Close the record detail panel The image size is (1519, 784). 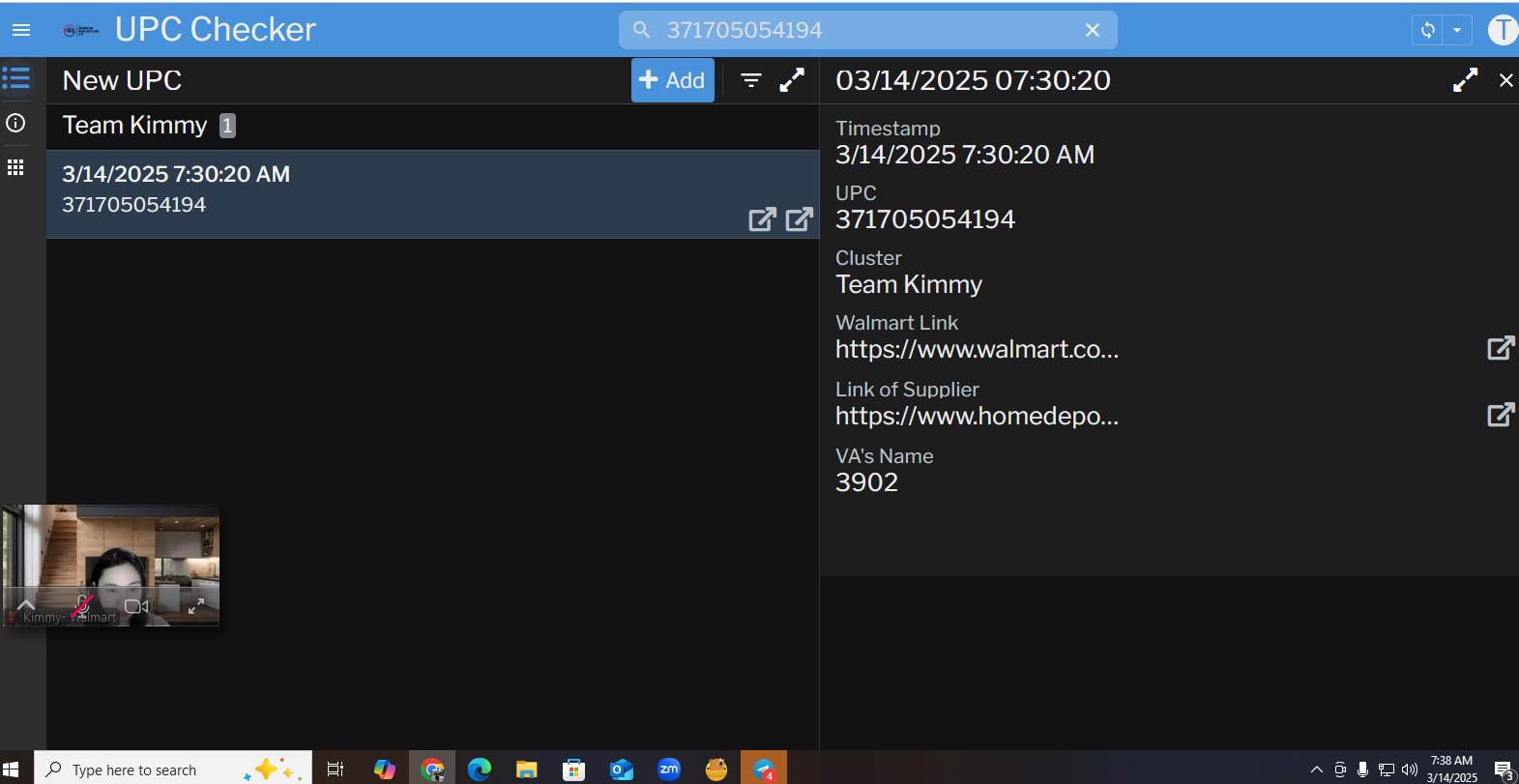(x=1506, y=80)
